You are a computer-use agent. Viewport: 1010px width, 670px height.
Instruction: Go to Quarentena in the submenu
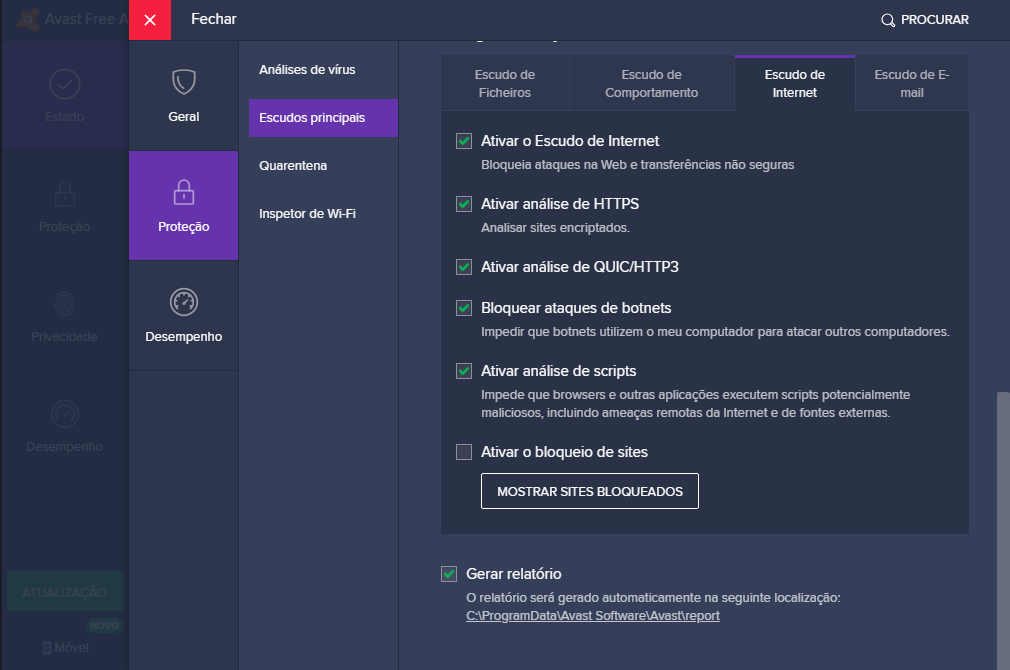click(x=293, y=165)
